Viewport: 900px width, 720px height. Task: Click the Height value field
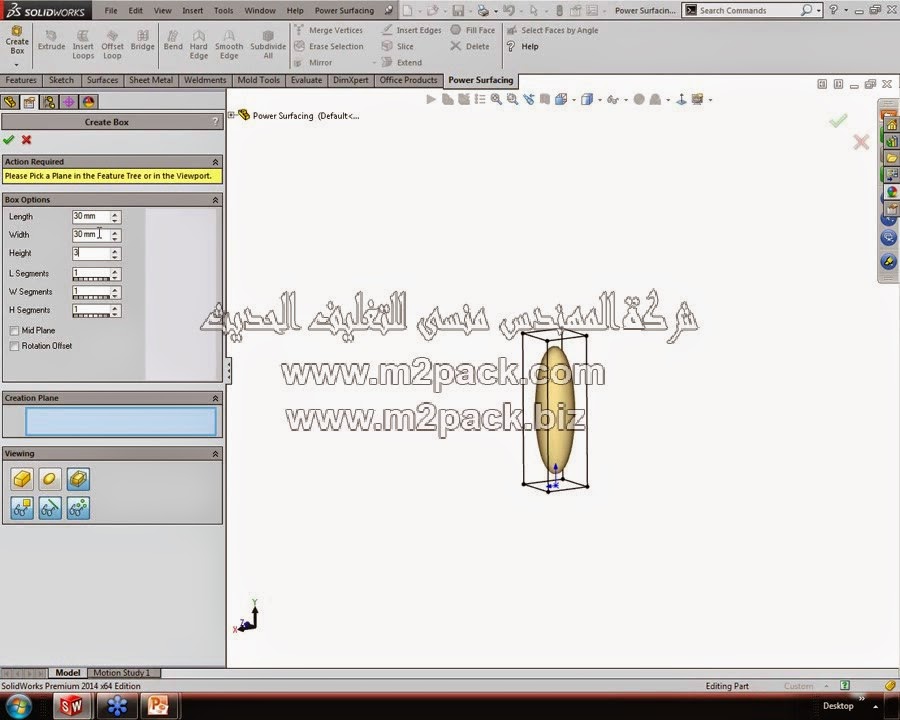coord(91,253)
